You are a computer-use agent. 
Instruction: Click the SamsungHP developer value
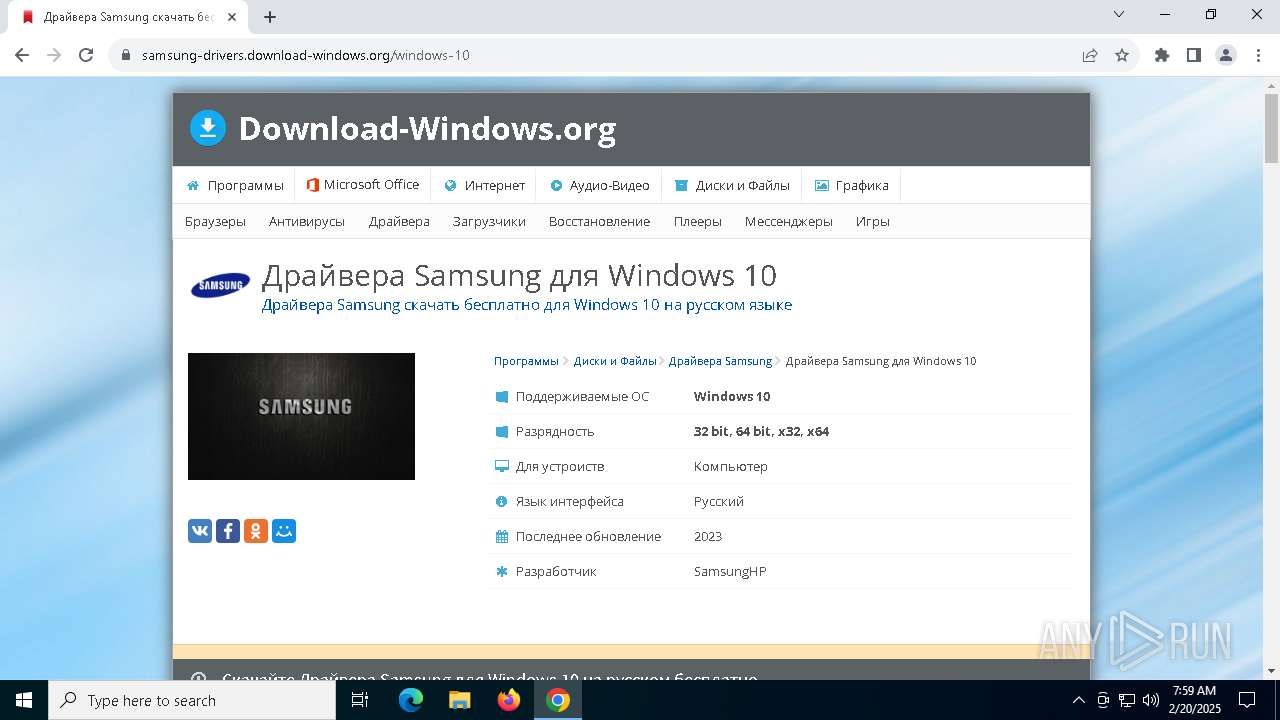[730, 571]
